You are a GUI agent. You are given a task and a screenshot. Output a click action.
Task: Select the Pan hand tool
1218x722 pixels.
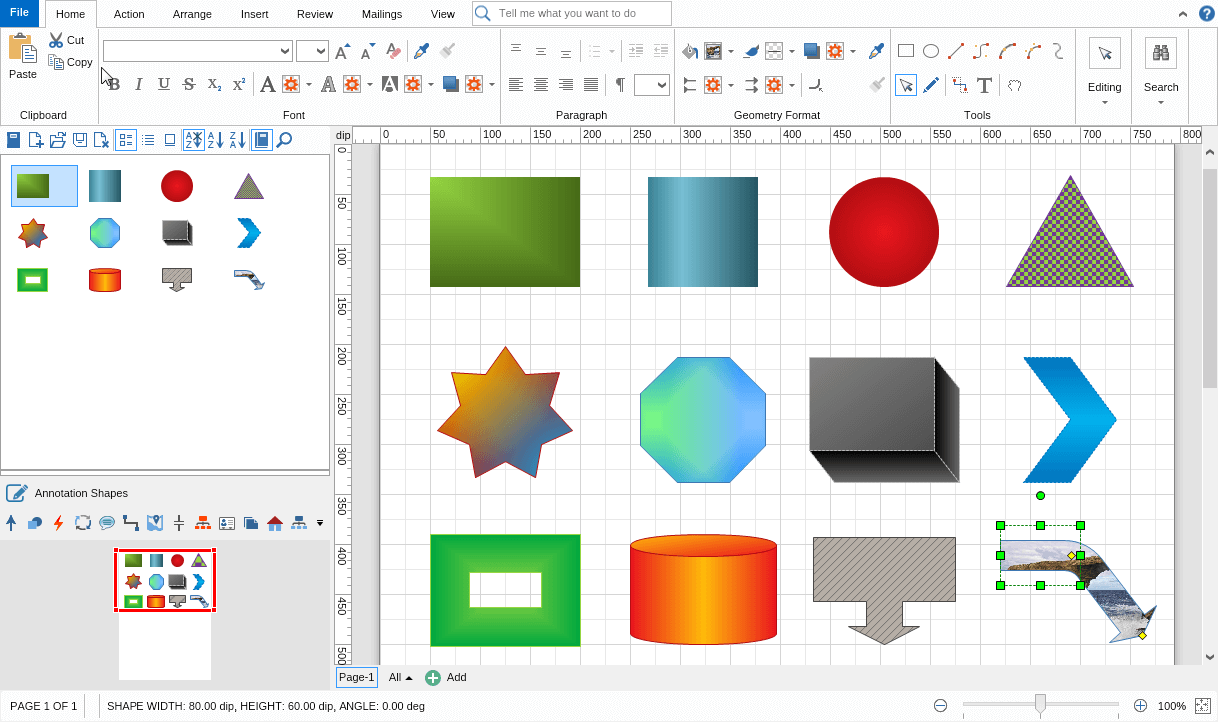coord(1014,85)
